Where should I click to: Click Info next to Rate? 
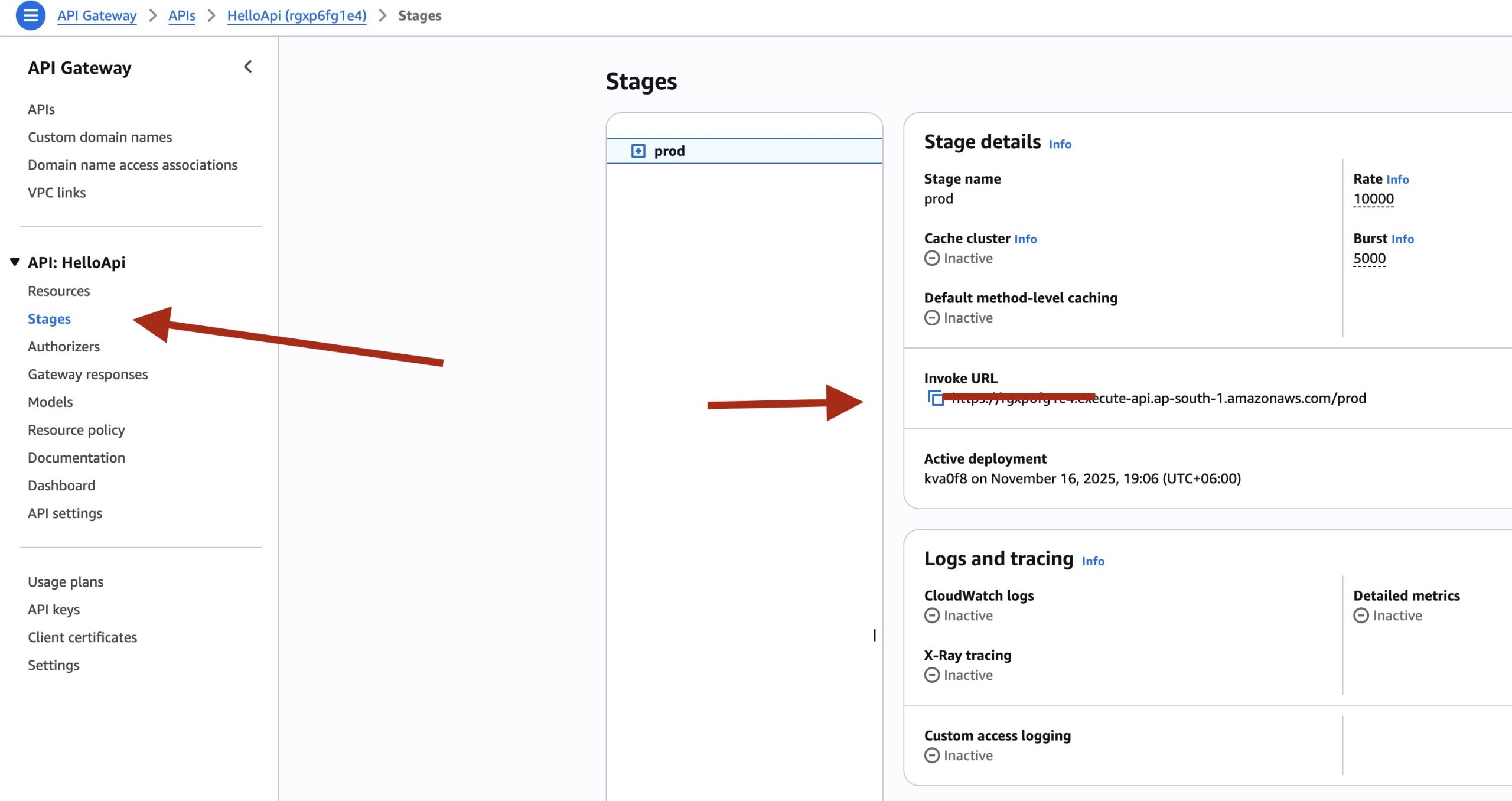(x=1397, y=179)
